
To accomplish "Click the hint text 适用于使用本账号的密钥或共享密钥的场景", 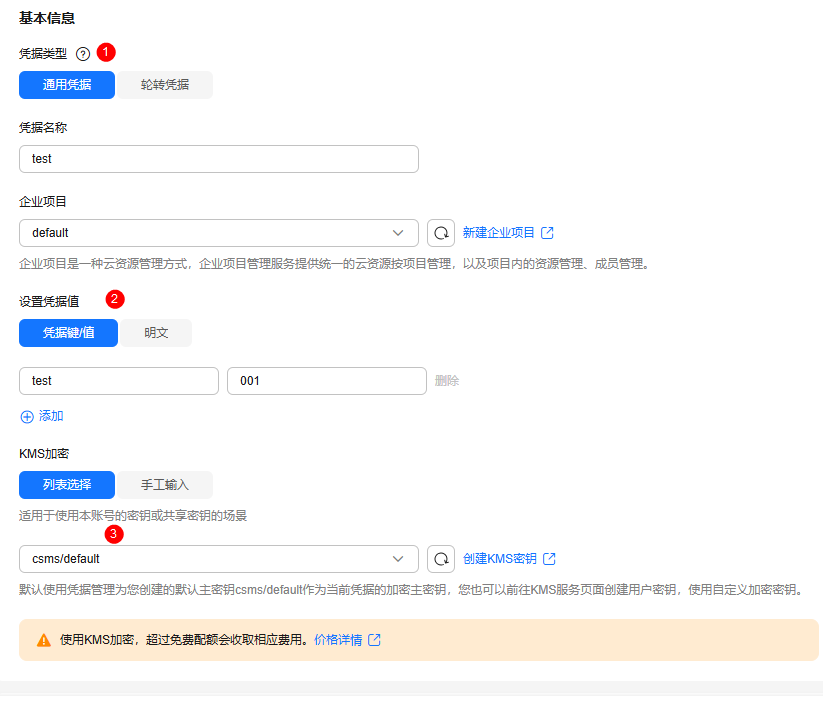I will [x=133, y=516].
